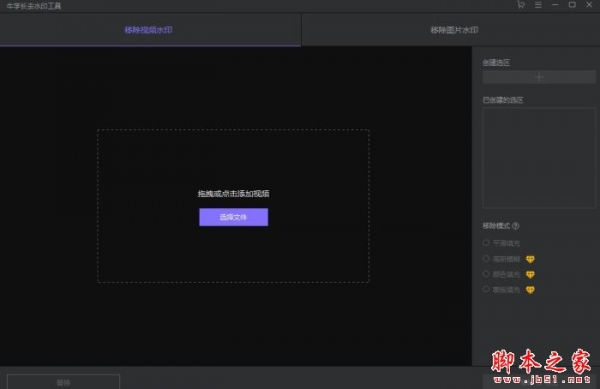Screen dimensions: 600x389
Task: Select the 高斯模糊 radio option
Action: tap(486, 259)
